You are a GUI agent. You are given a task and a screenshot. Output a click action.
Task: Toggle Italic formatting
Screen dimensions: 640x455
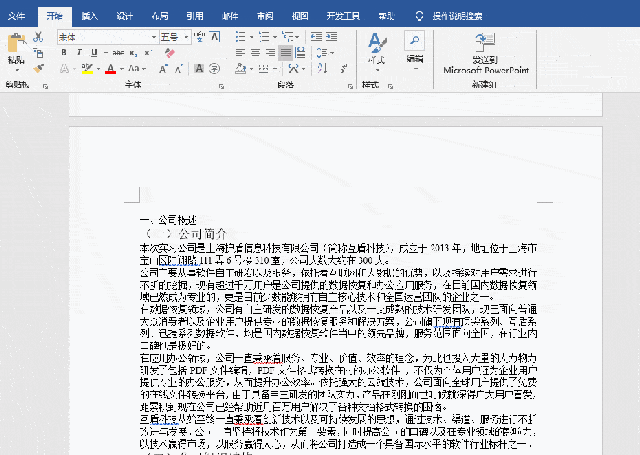[79, 53]
